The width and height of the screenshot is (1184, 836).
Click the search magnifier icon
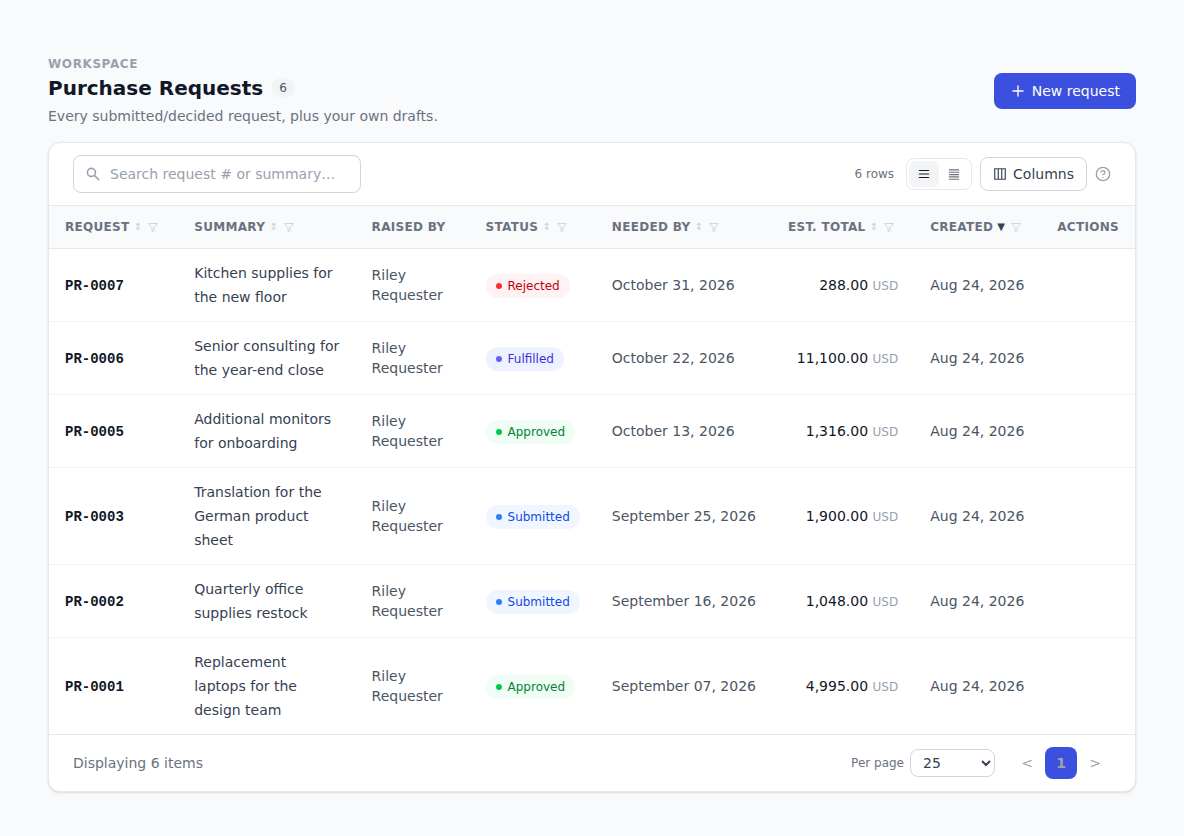coord(93,174)
